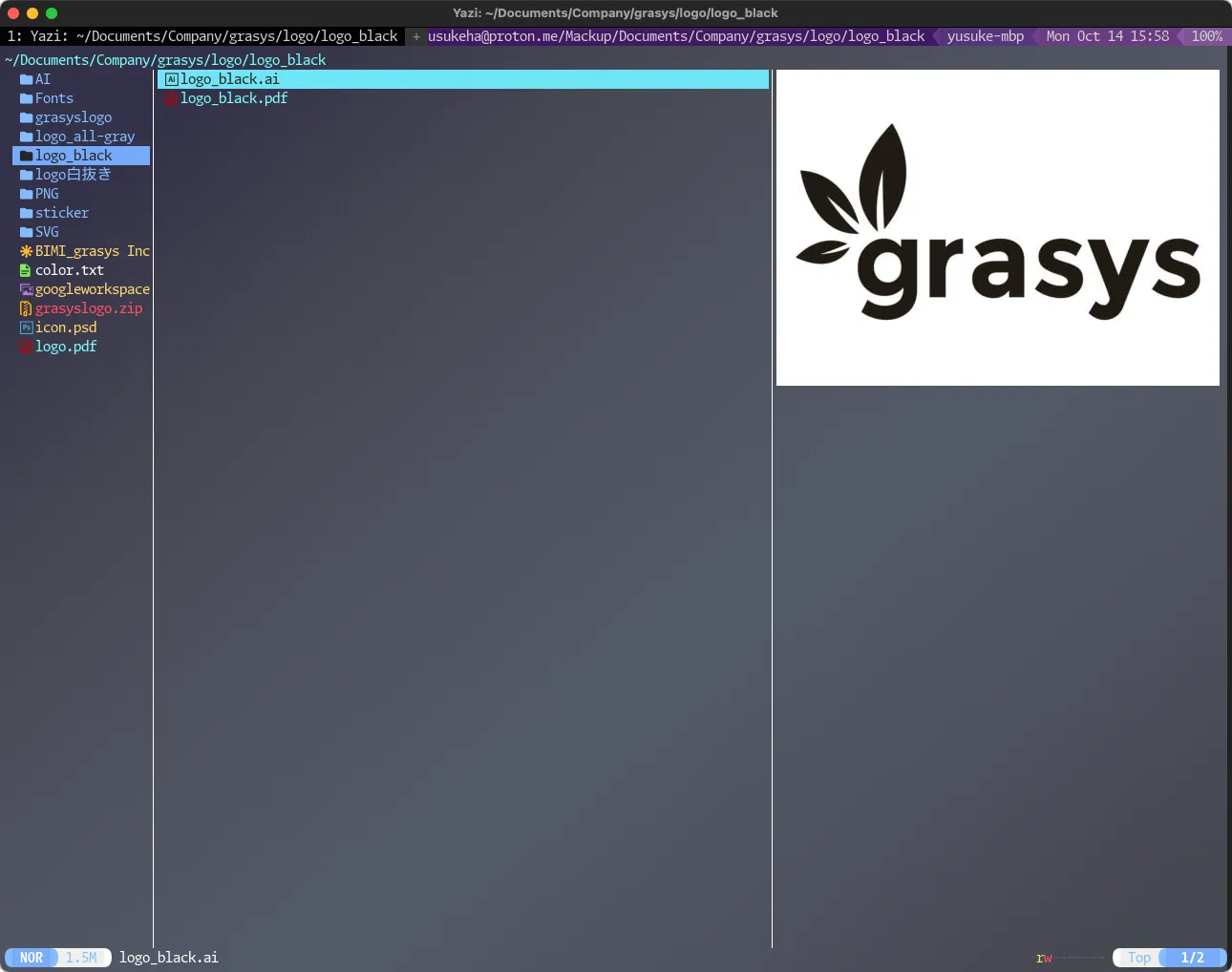This screenshot has height=972, width=1232.
Task: Maximize the Yazi terminal window
Action: click(52, 13)
